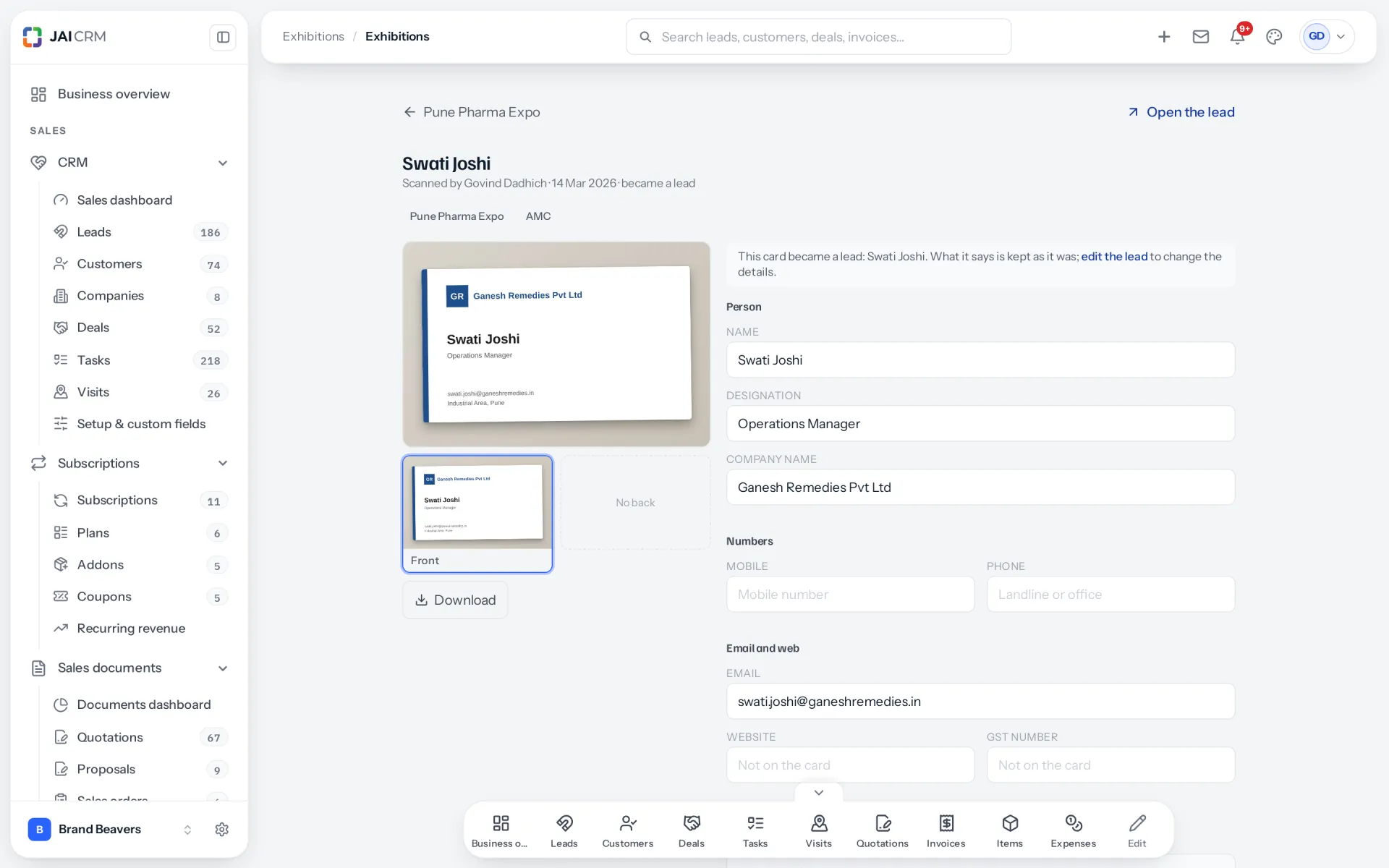The height and width of the screenshot is (868, 1389).
Task: Open the theme palette icon
Action: click(x=1274, y=37)
